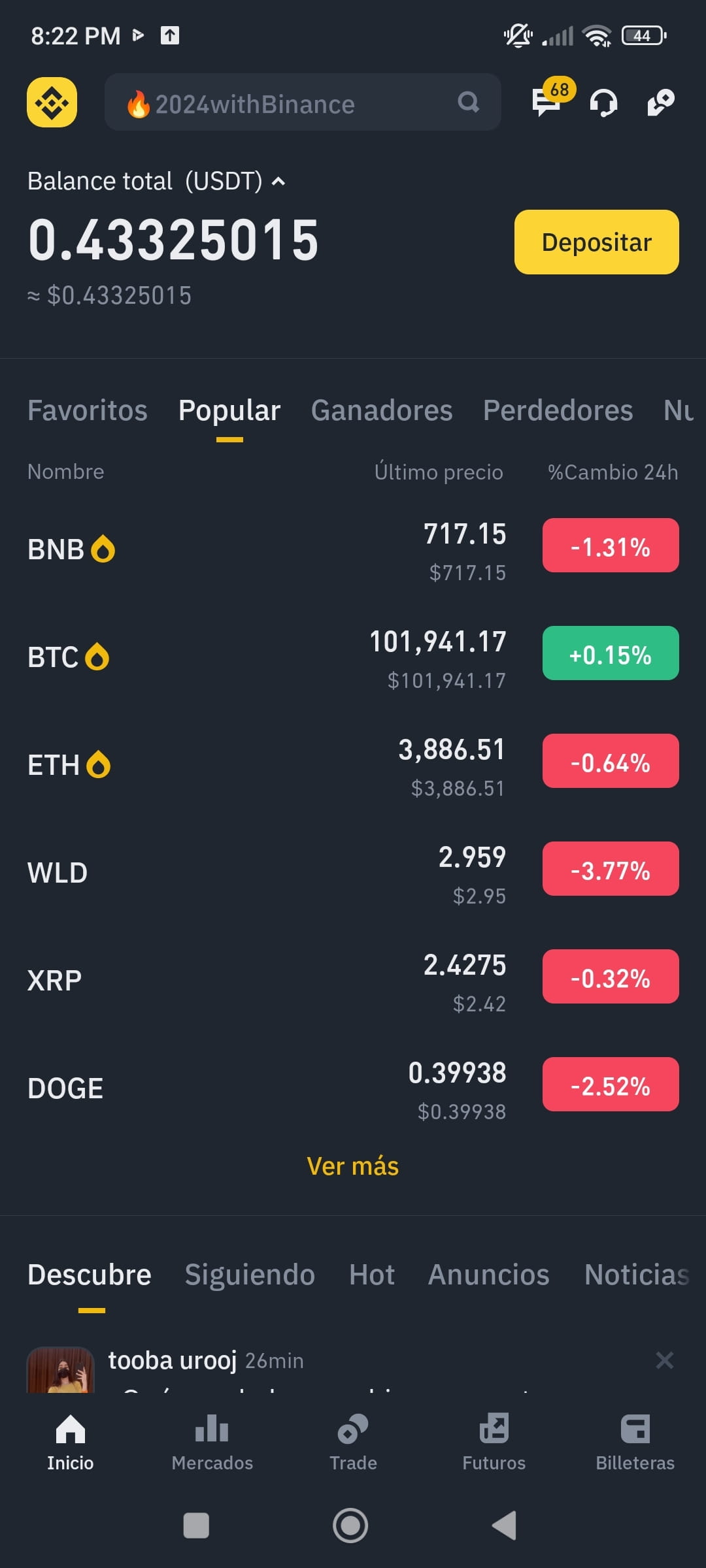Open the Binance logo profile menu
The width and height of the screenshot is (706, 1568).
52,102
